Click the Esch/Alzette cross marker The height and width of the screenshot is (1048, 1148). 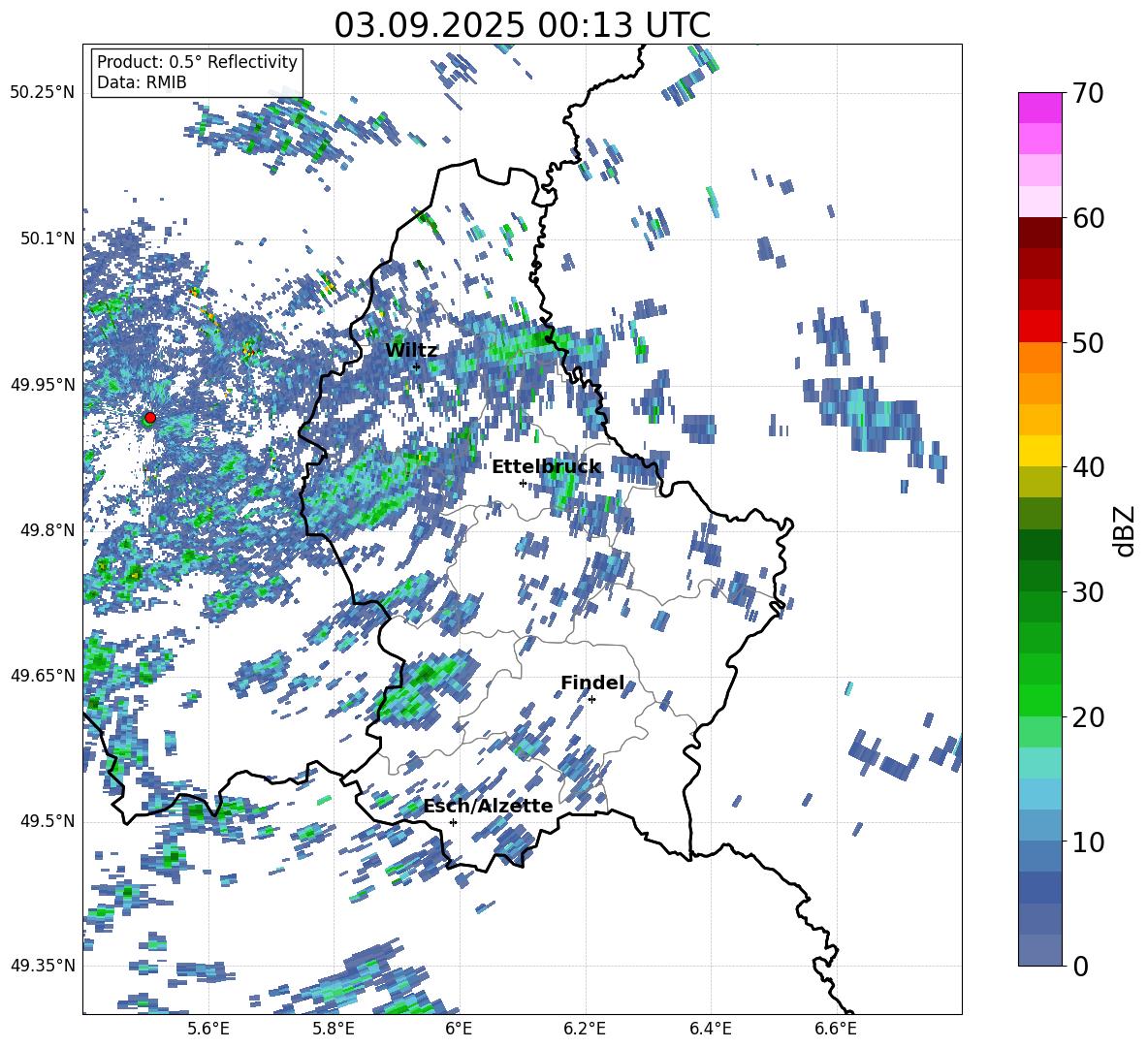[x=453, y=822]
